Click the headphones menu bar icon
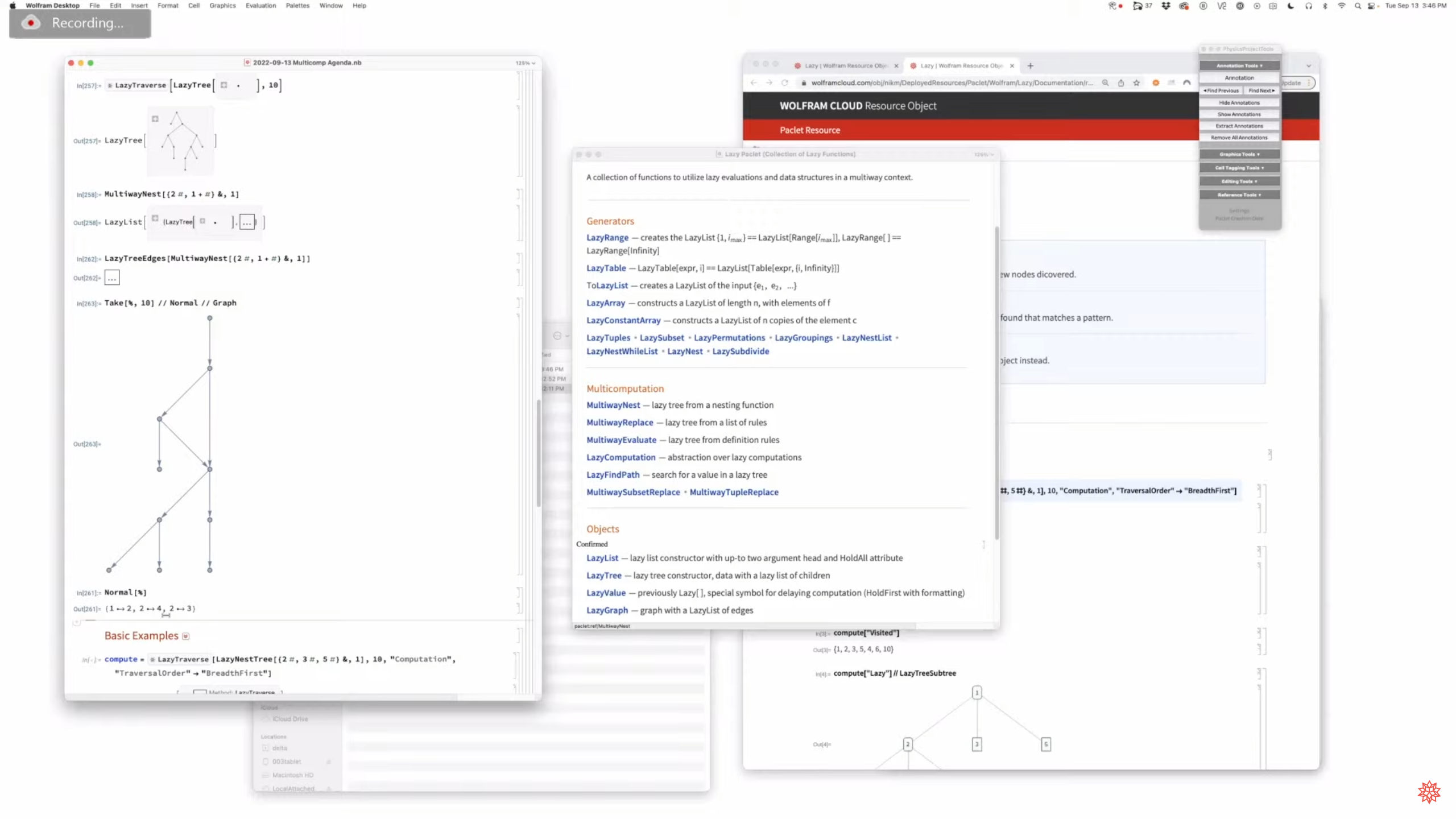The width and height of the screenshot is (1456, 819). coord(1309,6)
